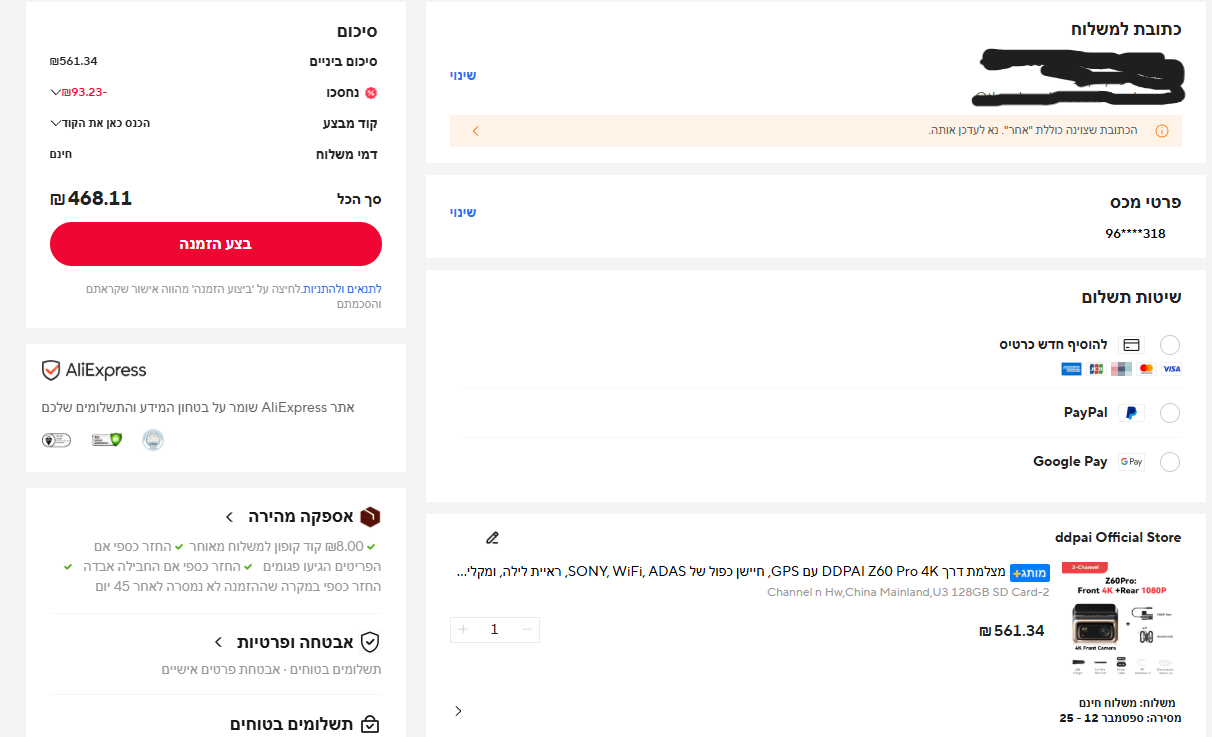The height and width of the screenshot is (737, 1212).
Task: Click the orange warning info icon in address banner
Action: [1162, 131]
